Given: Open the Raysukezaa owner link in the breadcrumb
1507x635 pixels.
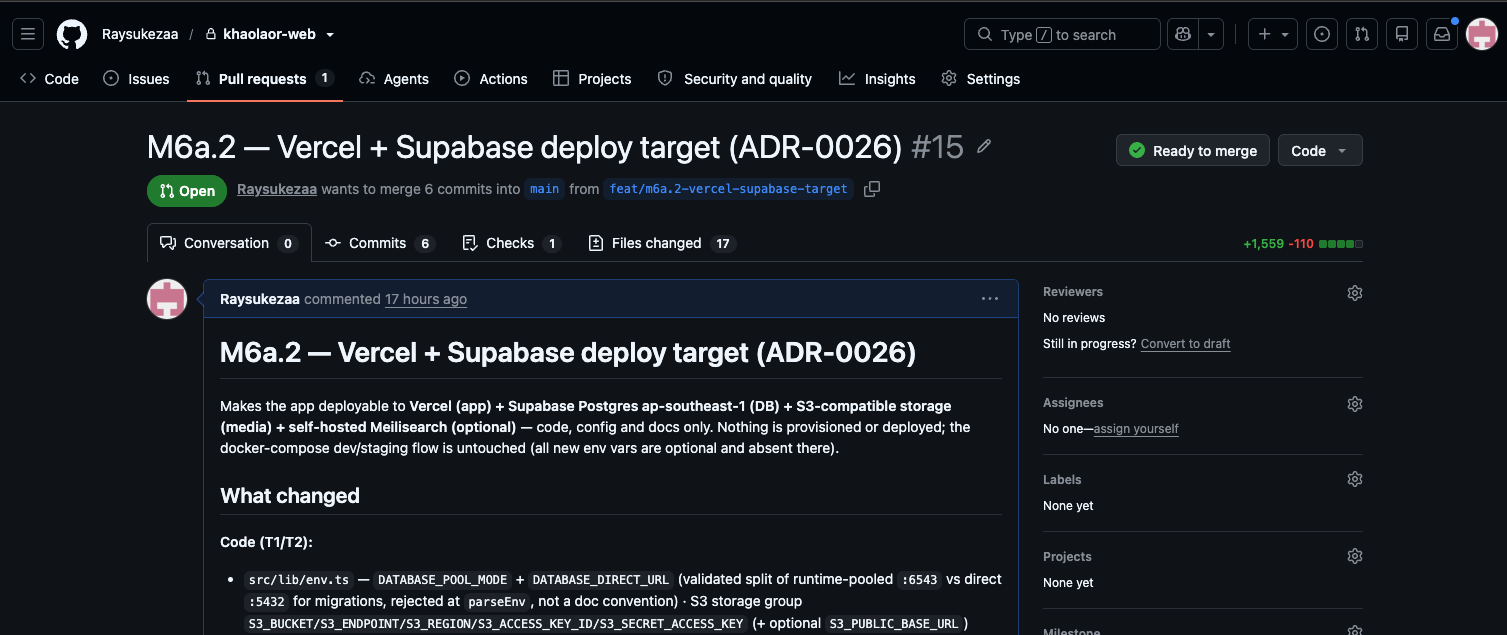Looking at the screenshot, I should pos(140,34).
